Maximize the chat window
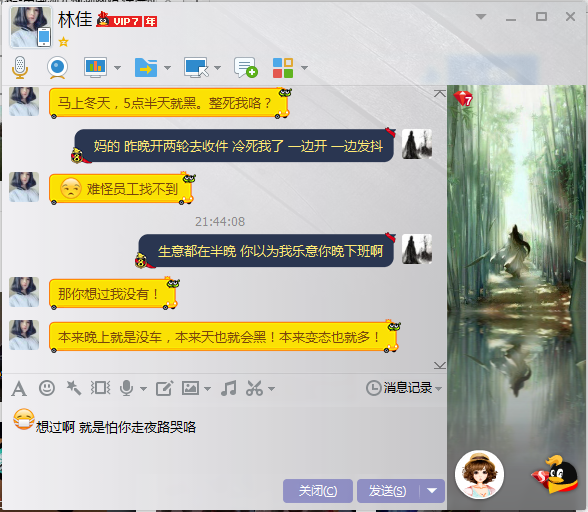The height and width of the screenshot is (512, 588). click(541, 17)
